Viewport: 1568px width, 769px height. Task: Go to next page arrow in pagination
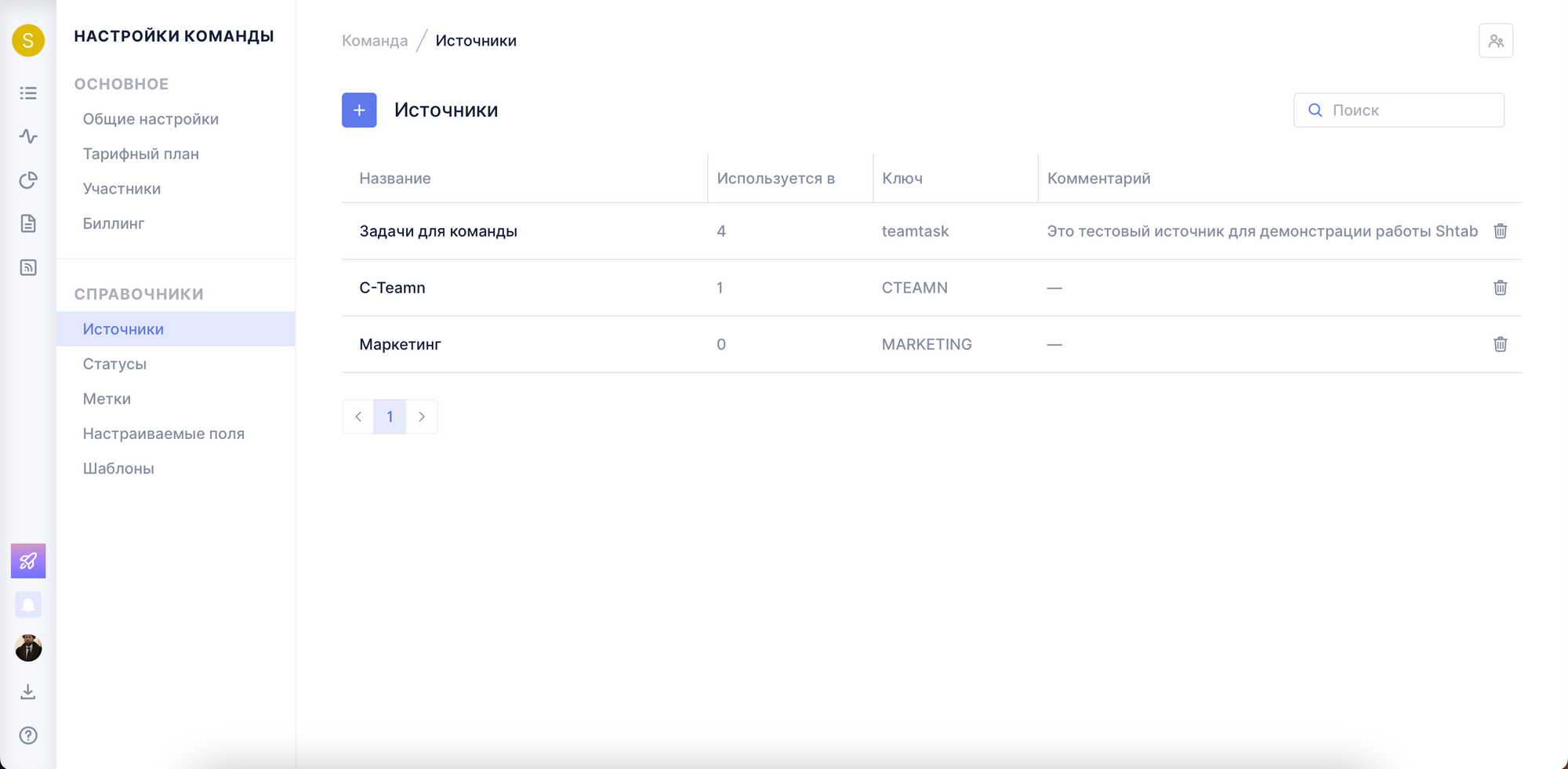pyautogui.click(x=422, y=416)
